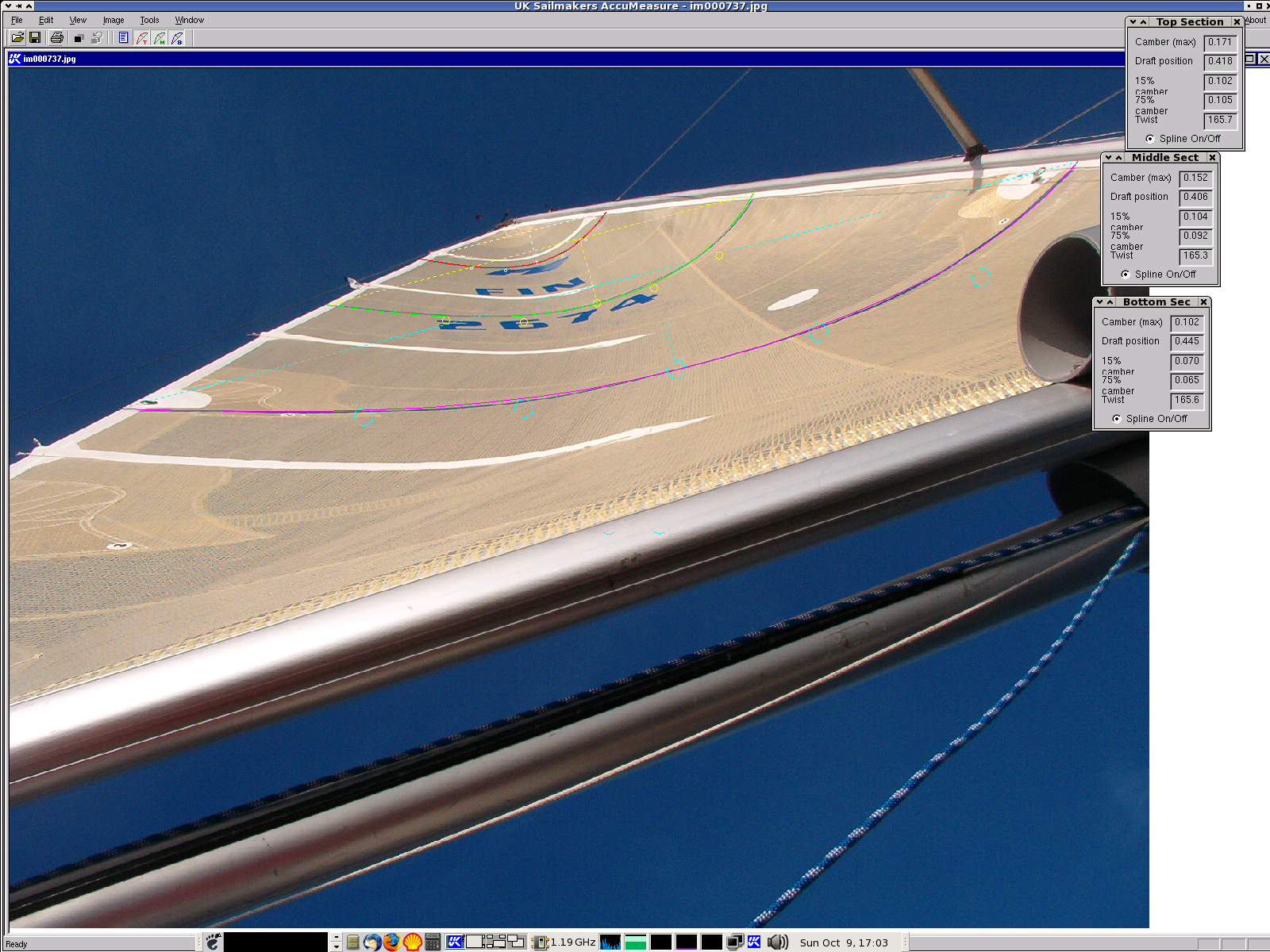Close the Middle Sect panel
This screenshot has width=1270, height=952.
(x=1212, y=158)
